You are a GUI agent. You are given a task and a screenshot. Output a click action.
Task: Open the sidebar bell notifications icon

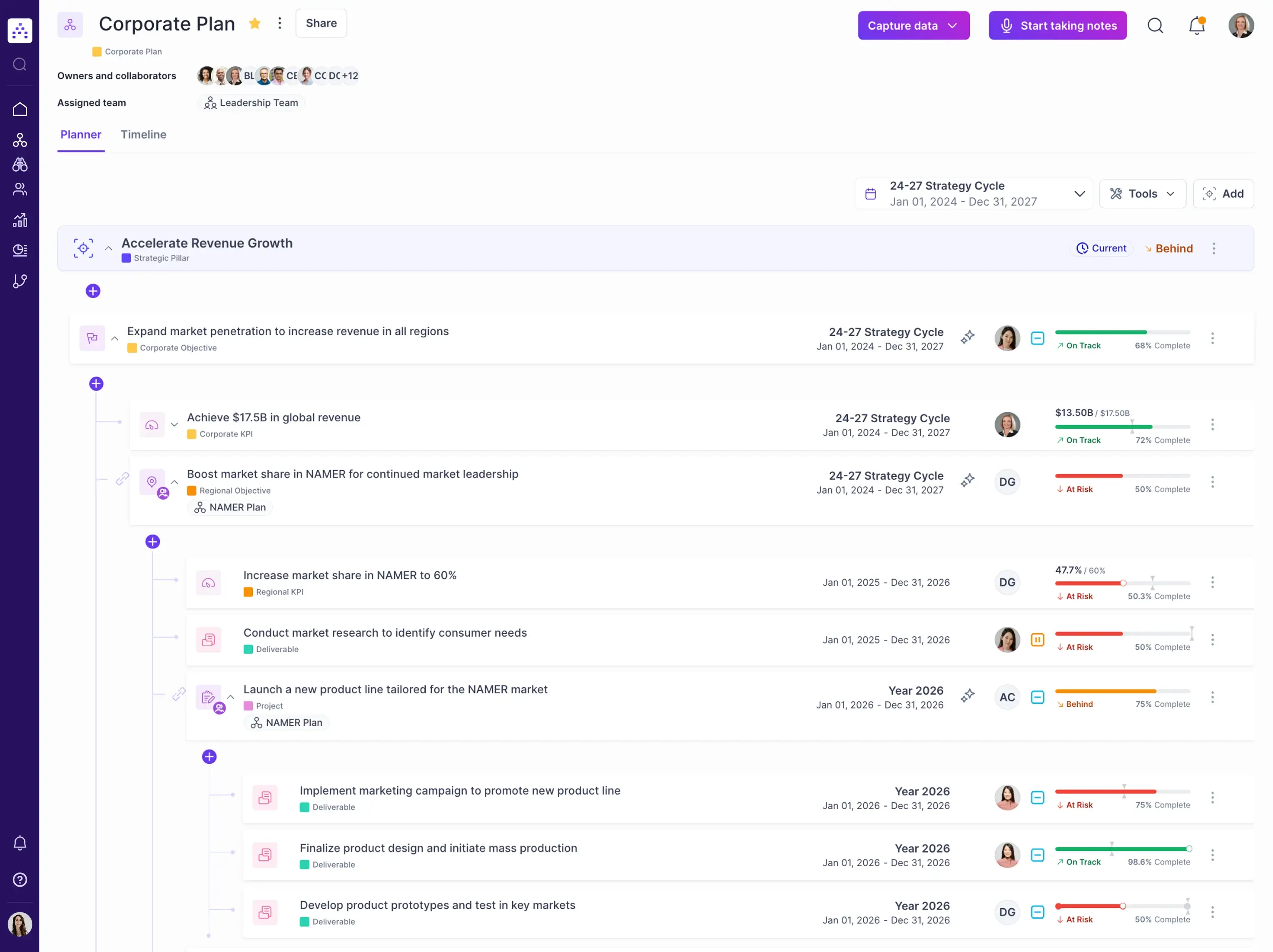pyautogui.click(x=20, y=843)
